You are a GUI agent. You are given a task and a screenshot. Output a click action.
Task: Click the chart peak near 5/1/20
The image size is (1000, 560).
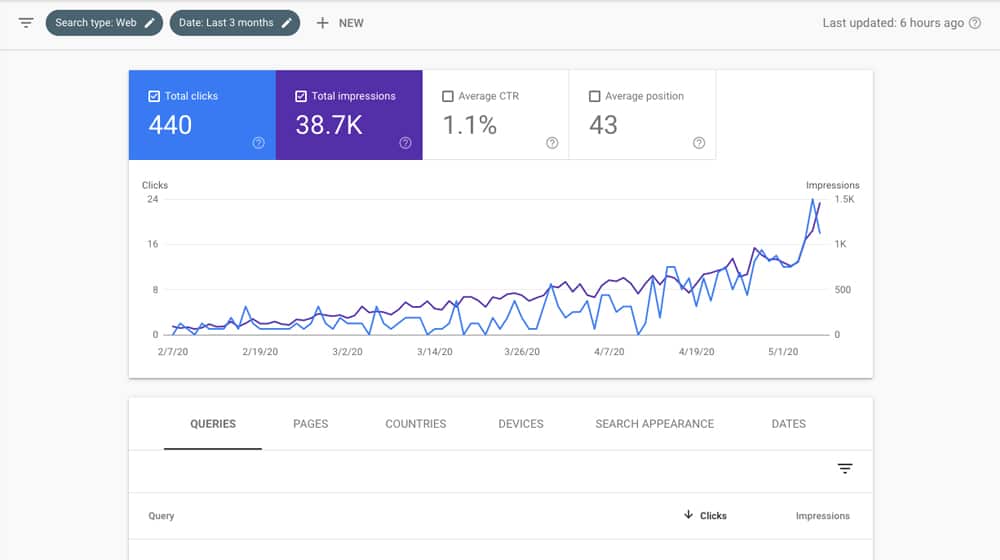(x=812, y=200)
